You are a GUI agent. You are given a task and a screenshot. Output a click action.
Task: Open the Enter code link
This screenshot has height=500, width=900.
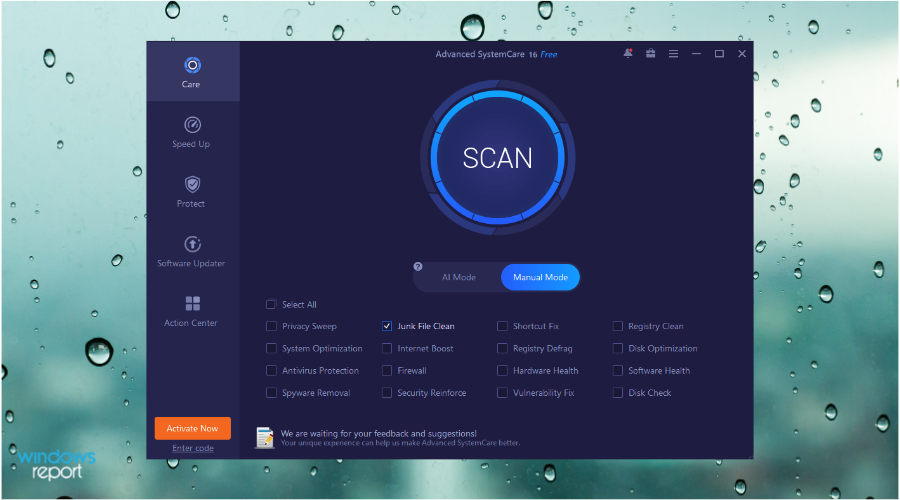pos(193,448)
